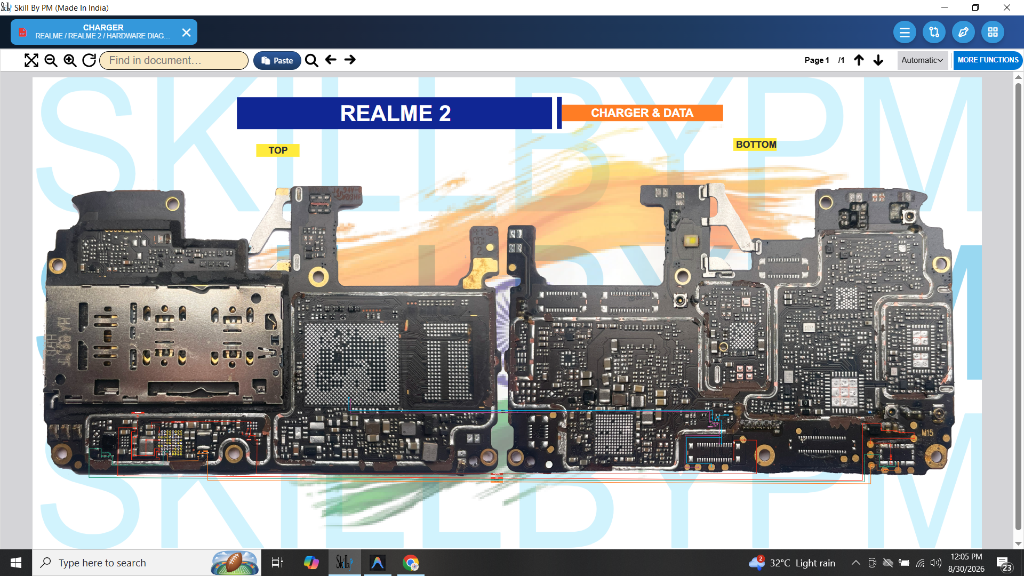This screenshot has width=1024, height=576.
Task: Open the MORE FUNCTIONS button
Action: pos(987,60)
